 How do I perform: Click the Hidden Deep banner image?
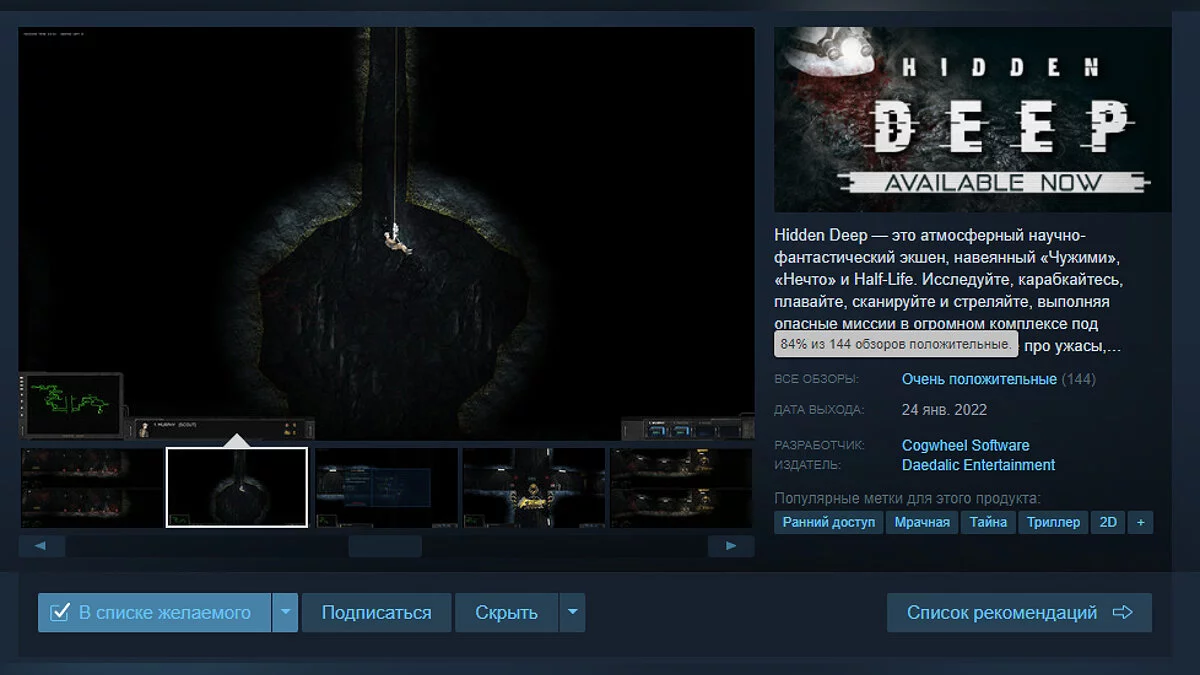[972, 119]
